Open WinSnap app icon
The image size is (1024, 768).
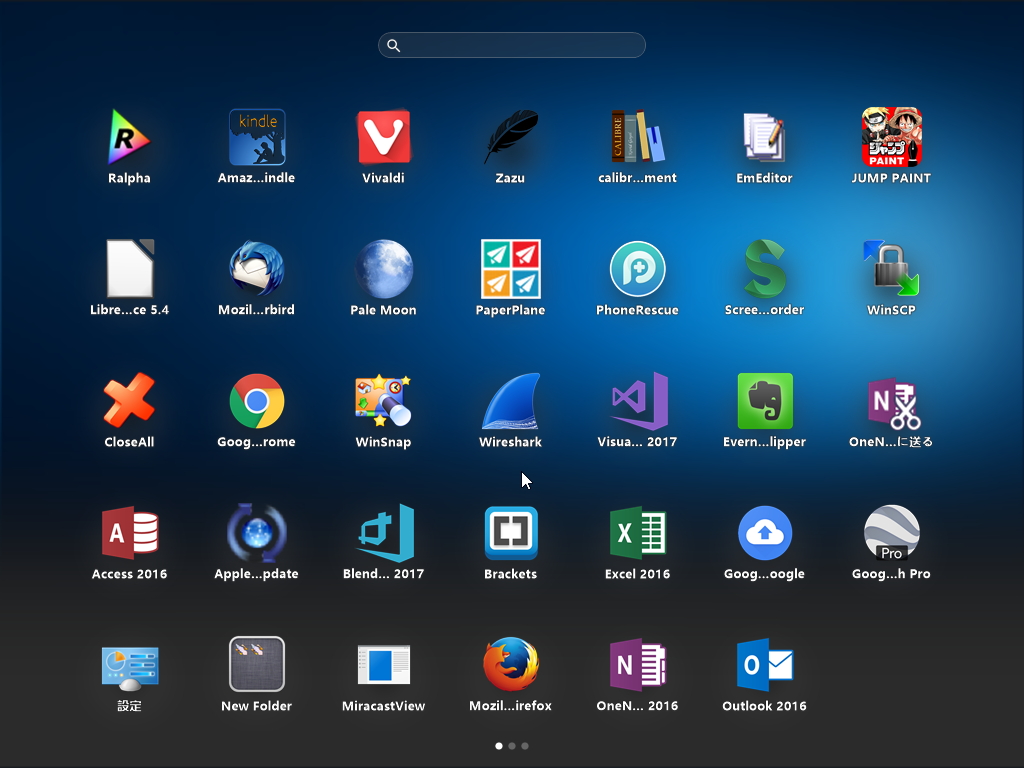pyautogui.click(x=383, y=400)
